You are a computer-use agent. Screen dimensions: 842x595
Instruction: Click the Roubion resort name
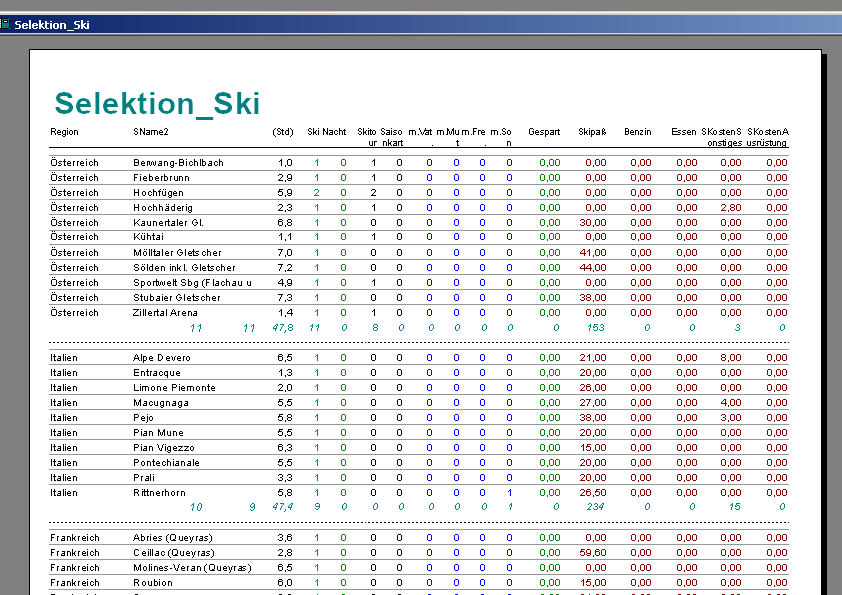[x=151, y=582]
